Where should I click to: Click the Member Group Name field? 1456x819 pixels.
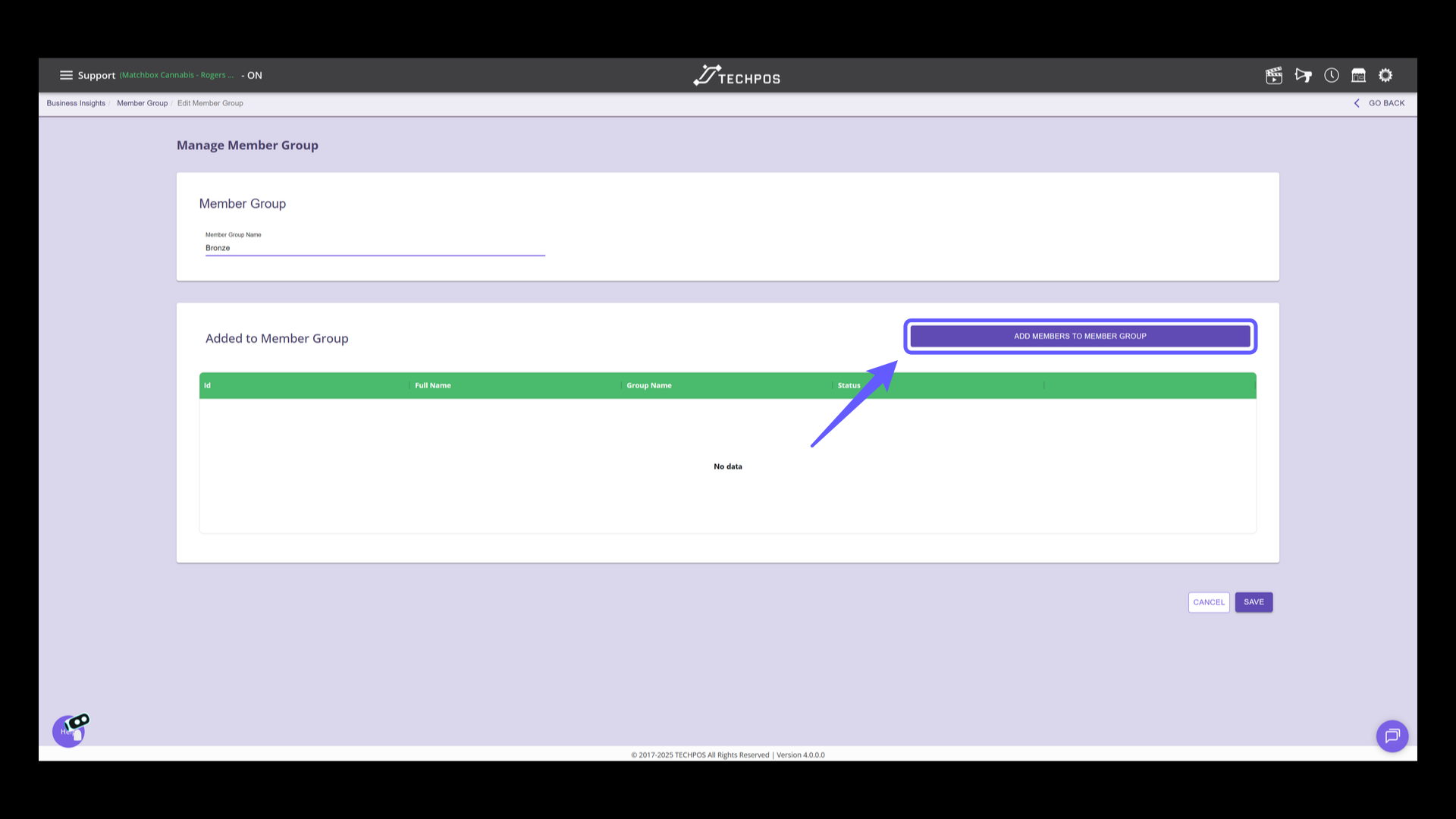tap(375, 248)
